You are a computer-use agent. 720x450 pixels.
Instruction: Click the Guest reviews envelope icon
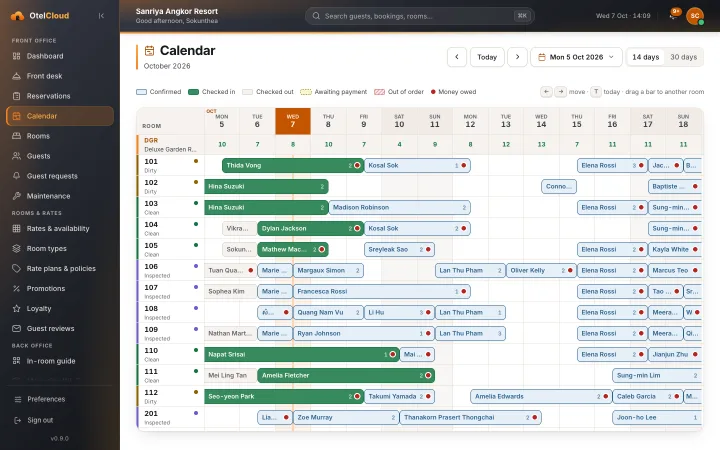(17, 329)
